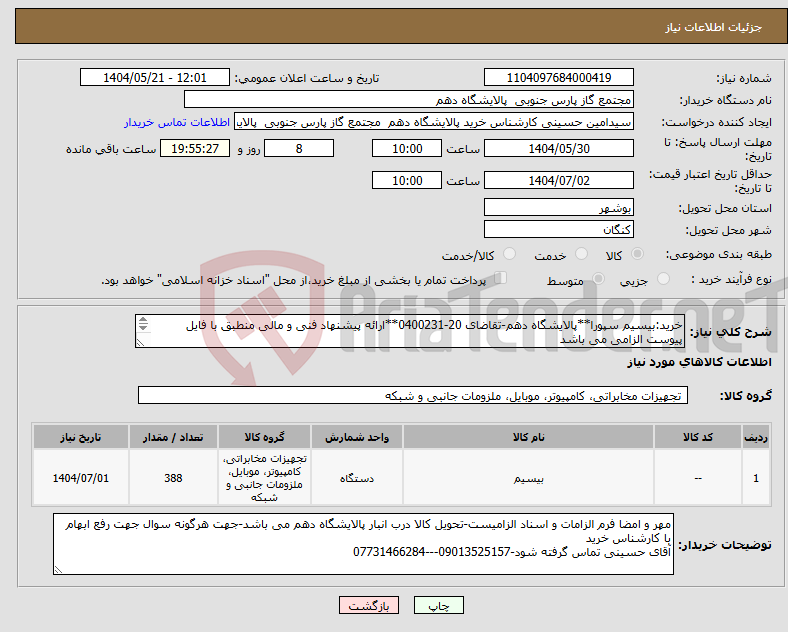Screen dimensions: 788x632
Task: Click the resize handle of توضیحات خریدار box
Action: (58, 570)
